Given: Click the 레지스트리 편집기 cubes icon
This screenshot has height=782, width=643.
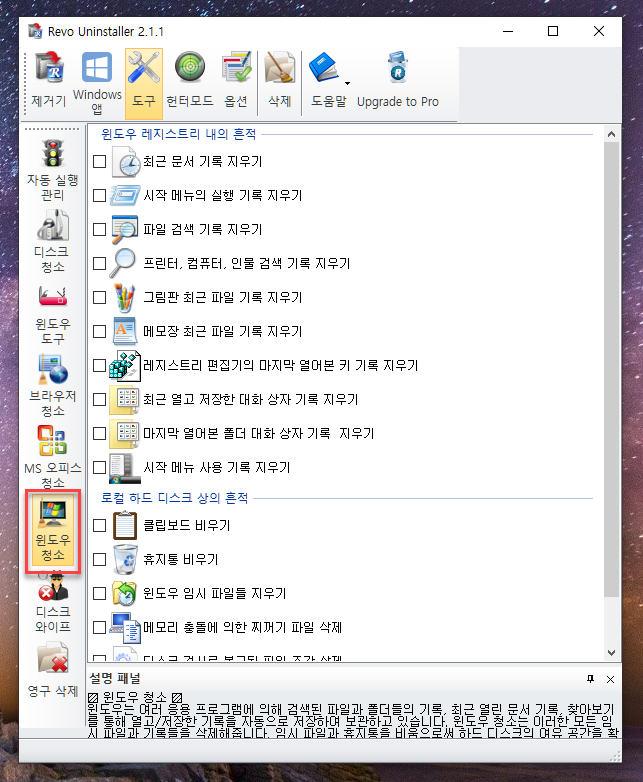Looking at the screenshot, I should click(x=125, y=366).
